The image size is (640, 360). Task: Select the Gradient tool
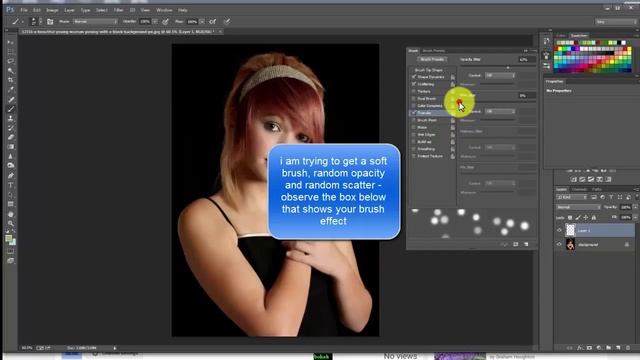tap(11, 147)
